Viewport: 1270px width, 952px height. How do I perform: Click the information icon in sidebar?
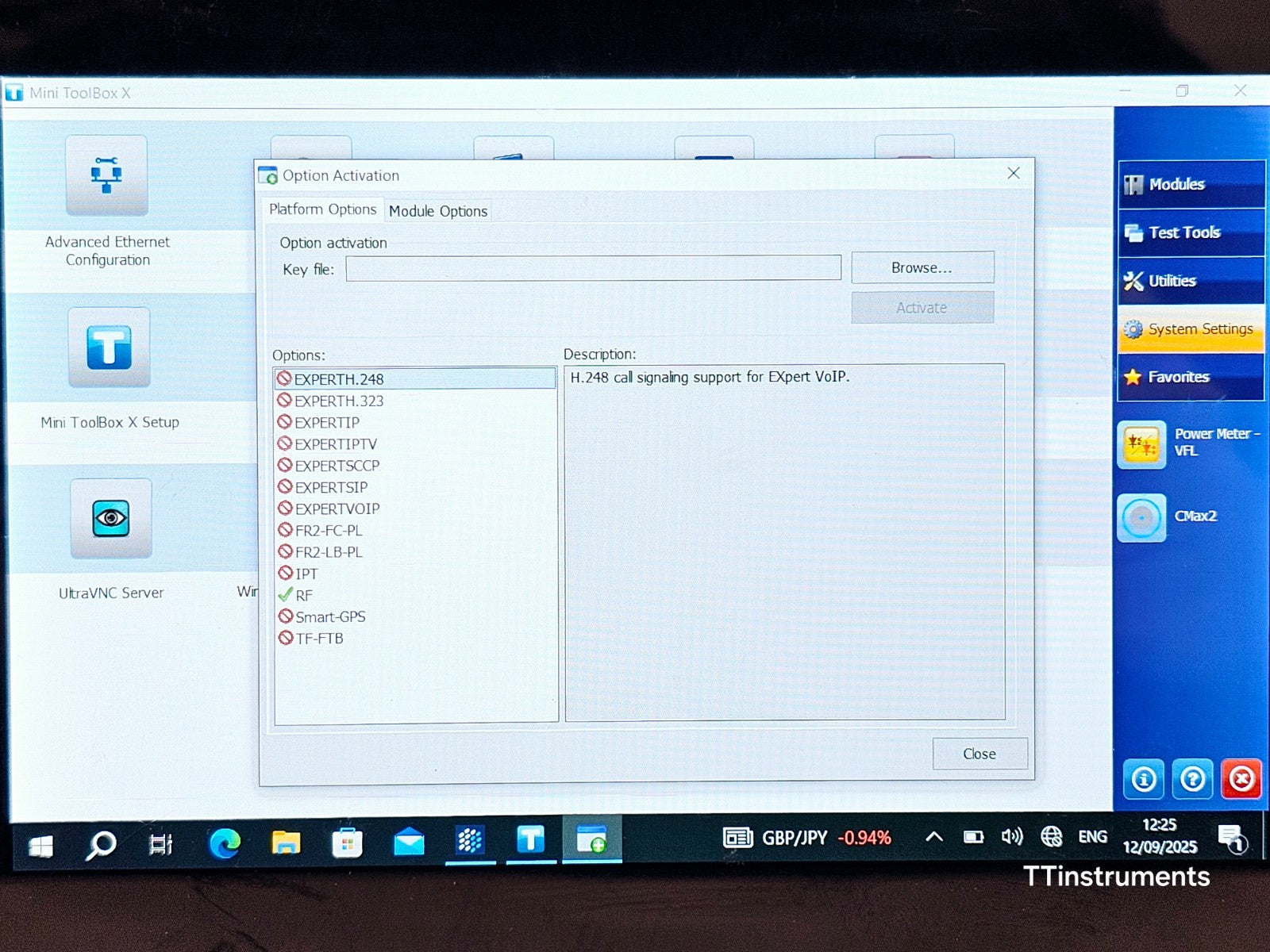tap(1143, 779)
